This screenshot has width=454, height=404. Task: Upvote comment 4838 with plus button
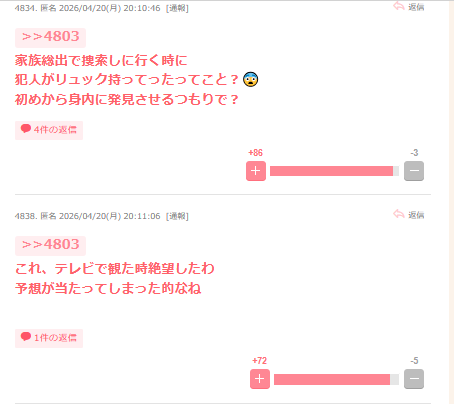[260, 379]
